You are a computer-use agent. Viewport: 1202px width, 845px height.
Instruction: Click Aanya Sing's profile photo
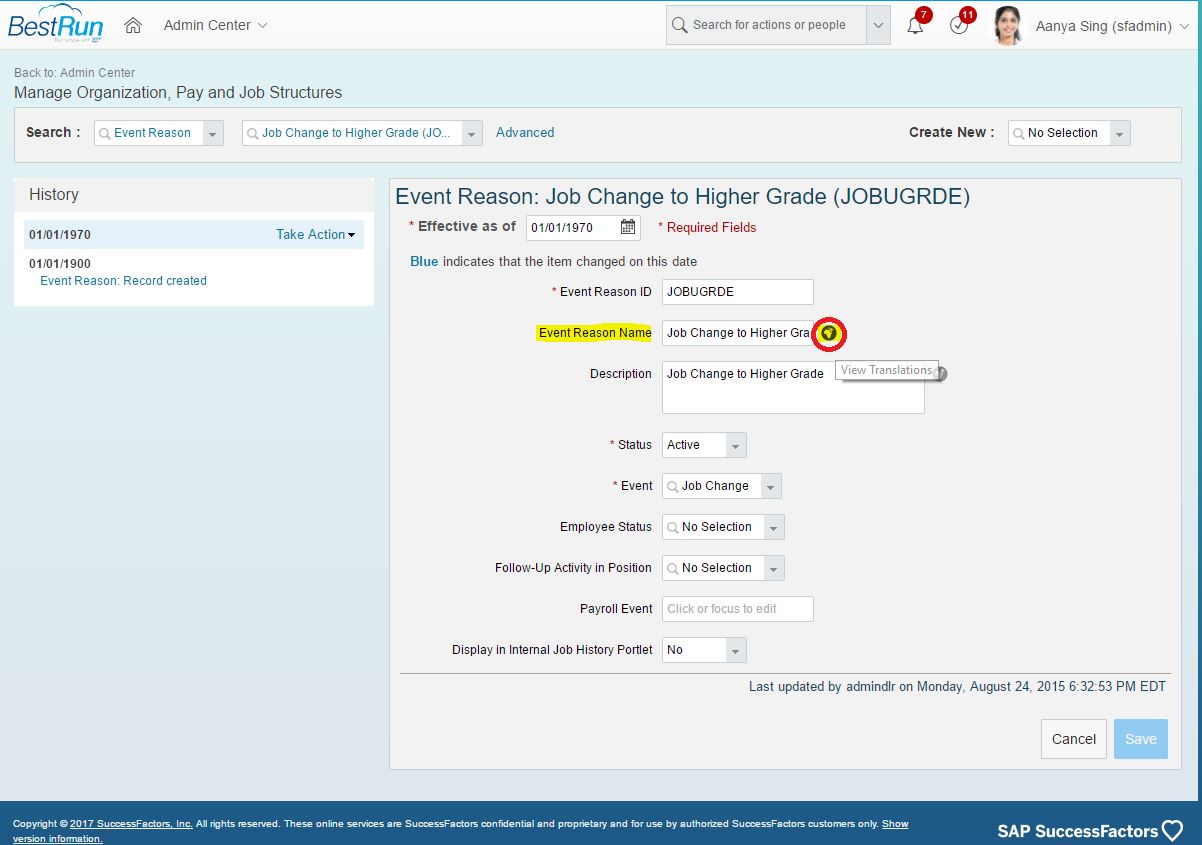pyautogui.click(x=1008, y=25)
